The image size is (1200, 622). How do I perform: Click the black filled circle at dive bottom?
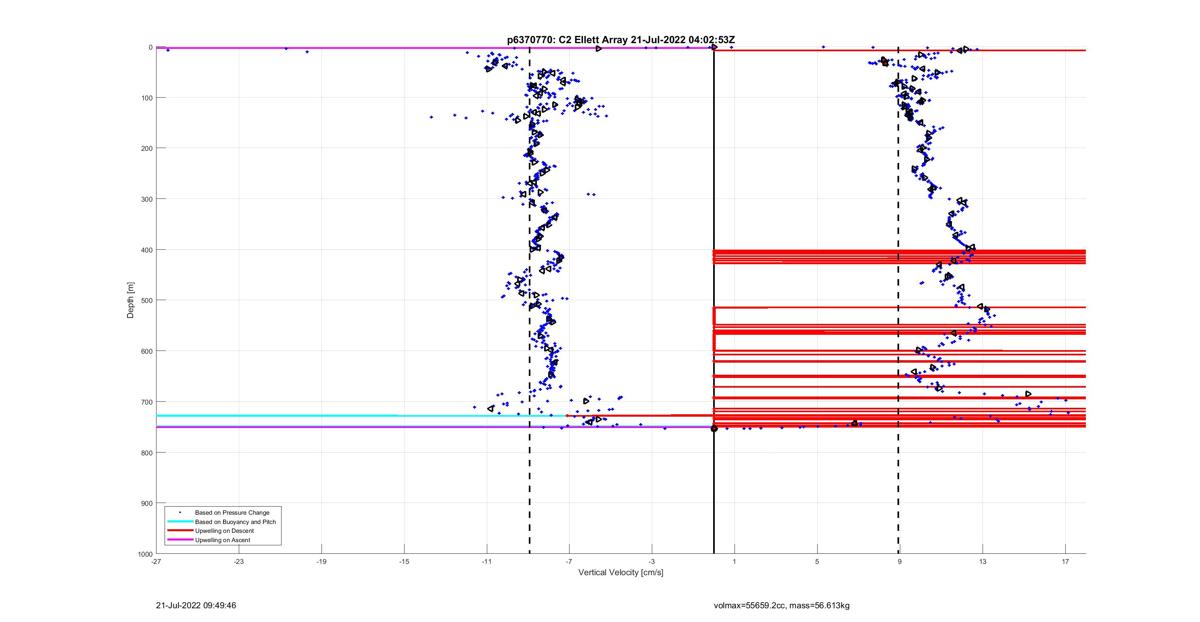tap(714, 428)
